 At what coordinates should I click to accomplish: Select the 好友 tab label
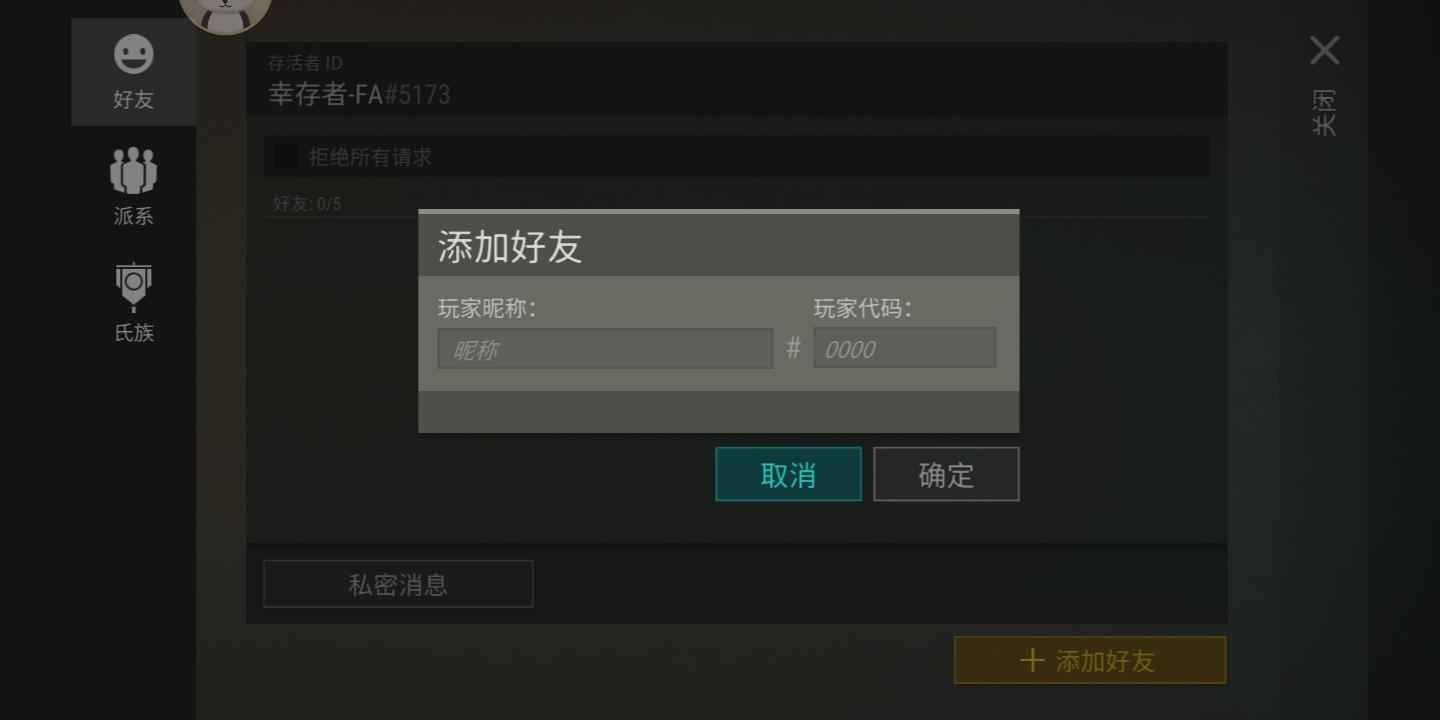[133, 100]
